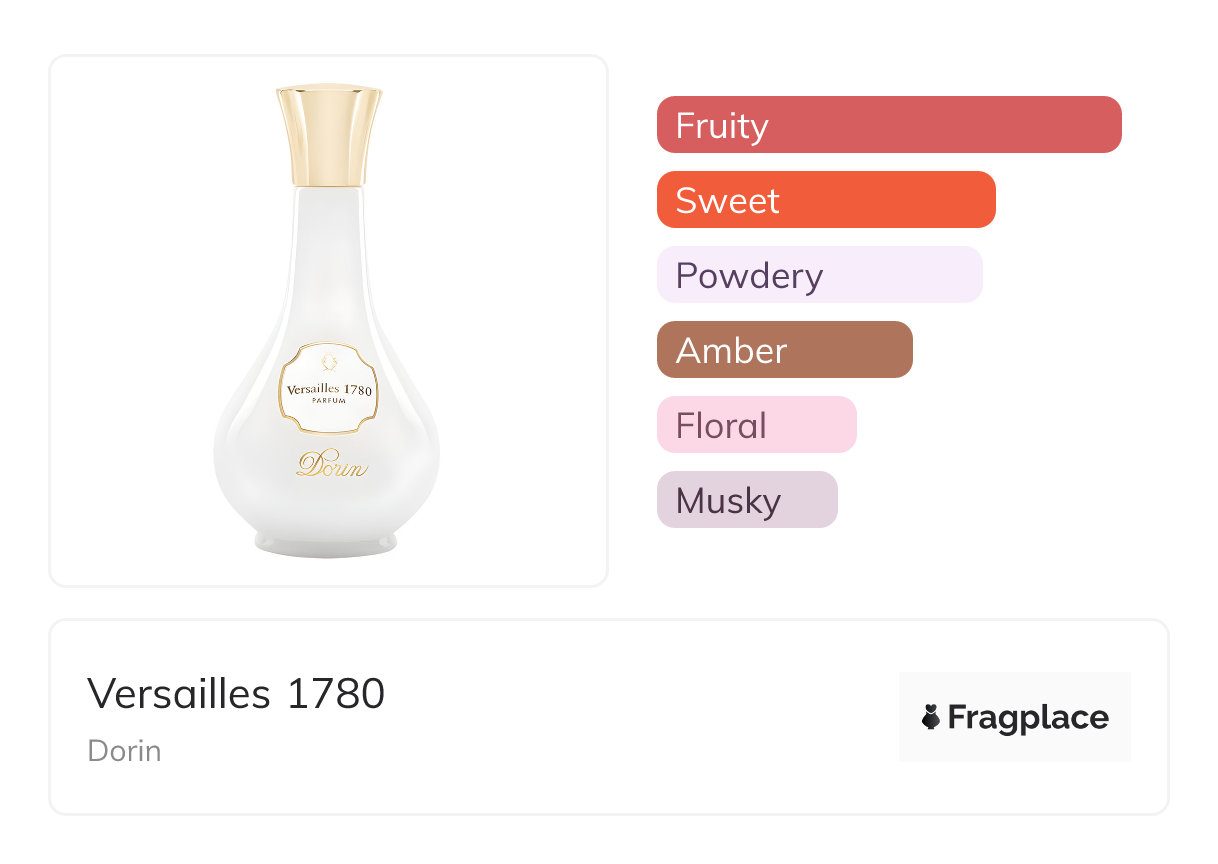Click the Fragplace perfume bottle logo icon
Image resolution: width=1218 pixels, height=864 pixels.
click(931, 717)
